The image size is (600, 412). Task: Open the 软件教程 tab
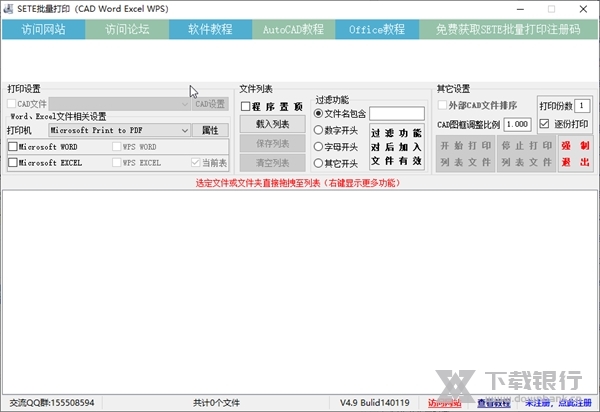pyautogui.click(x=210, y=29)
